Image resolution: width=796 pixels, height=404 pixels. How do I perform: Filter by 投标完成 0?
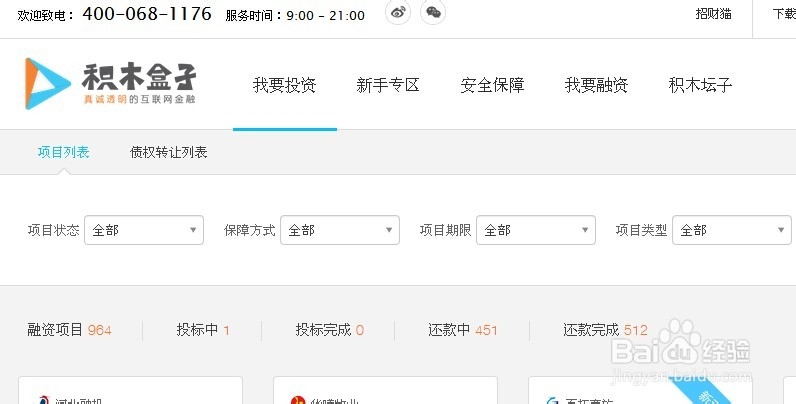(x=330, y=330)
